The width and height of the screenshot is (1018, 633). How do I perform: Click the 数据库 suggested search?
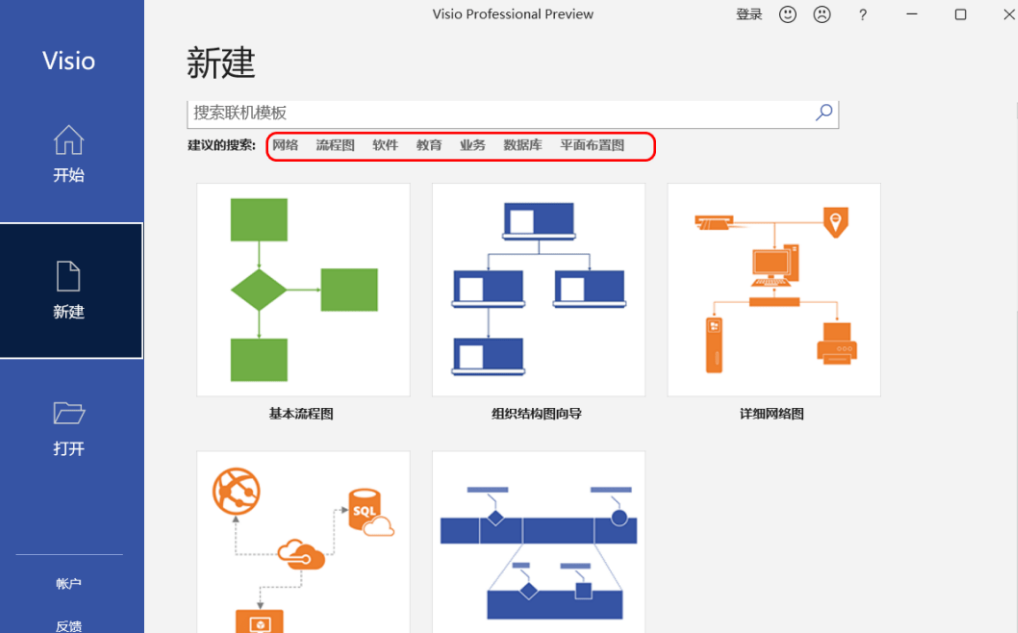[522, 144]
